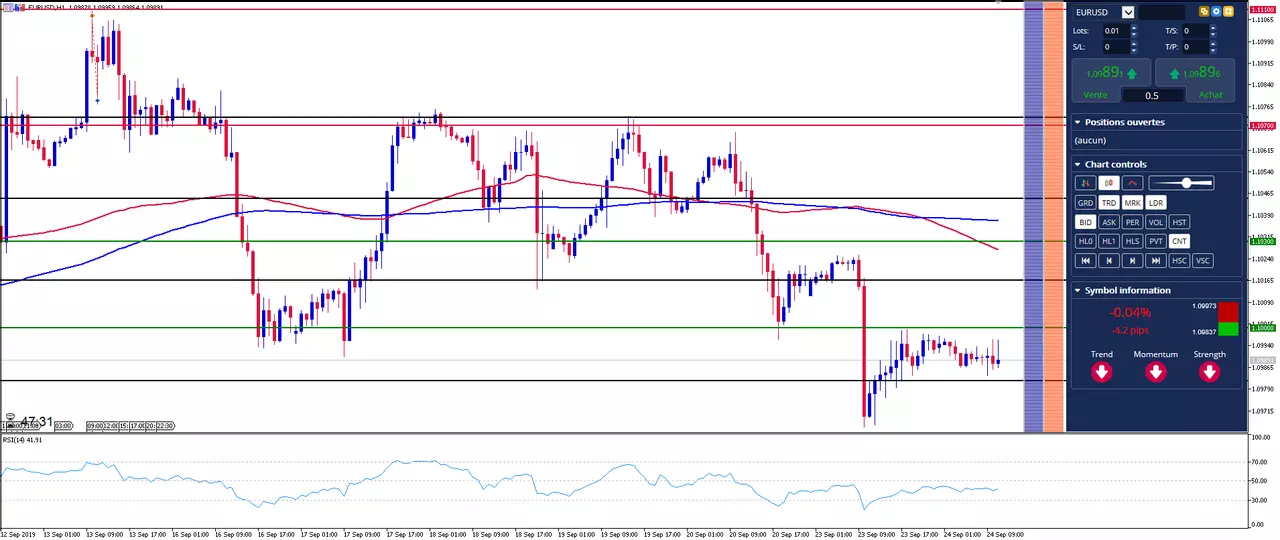The height and width of the screenshot is (540, 1280).
Task: Toggle the BID line button
Action: coord(1085,222)
